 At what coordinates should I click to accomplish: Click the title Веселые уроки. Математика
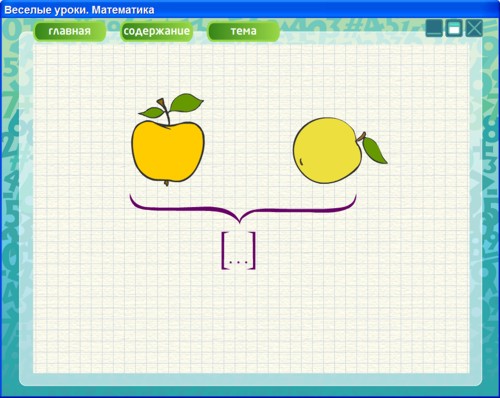pyautogui.click(x=79, y=10)
